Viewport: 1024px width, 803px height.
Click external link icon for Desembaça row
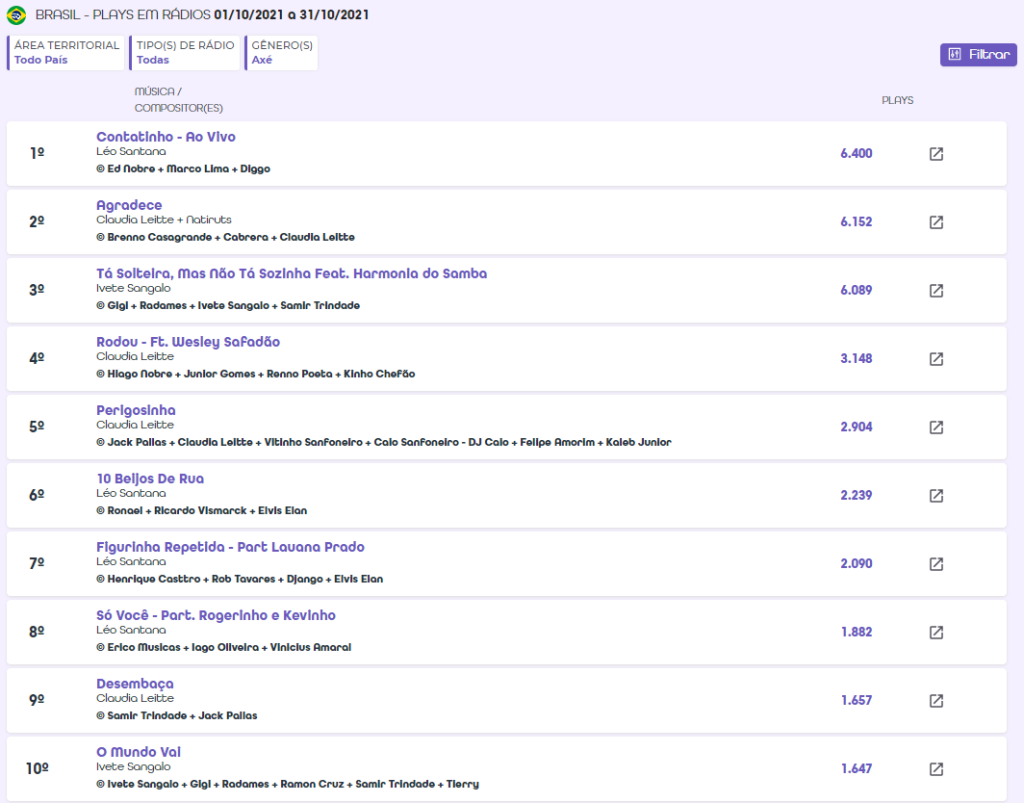(936, 701)
